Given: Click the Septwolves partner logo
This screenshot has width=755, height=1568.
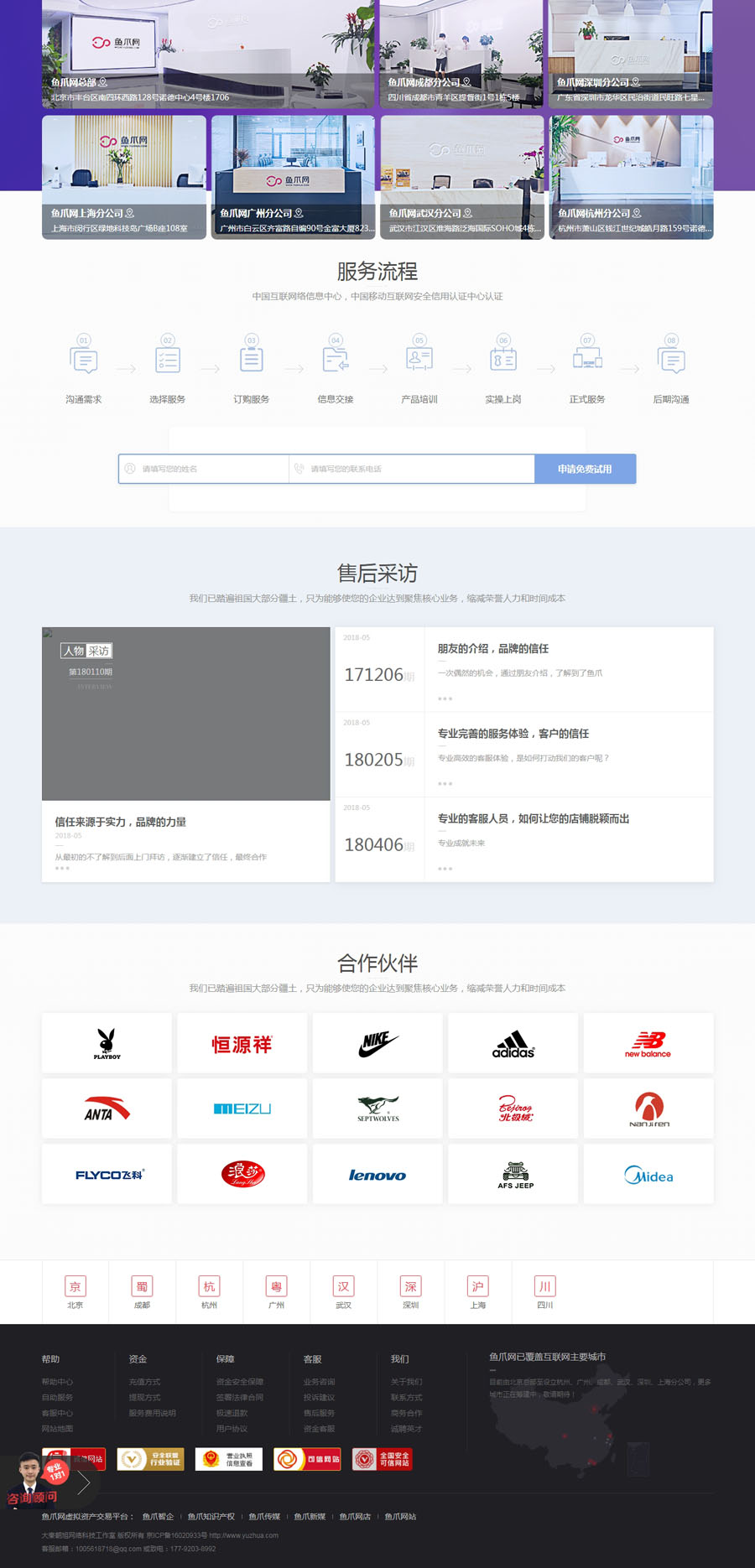Looking at the screenshot, I should [377, 1109].
